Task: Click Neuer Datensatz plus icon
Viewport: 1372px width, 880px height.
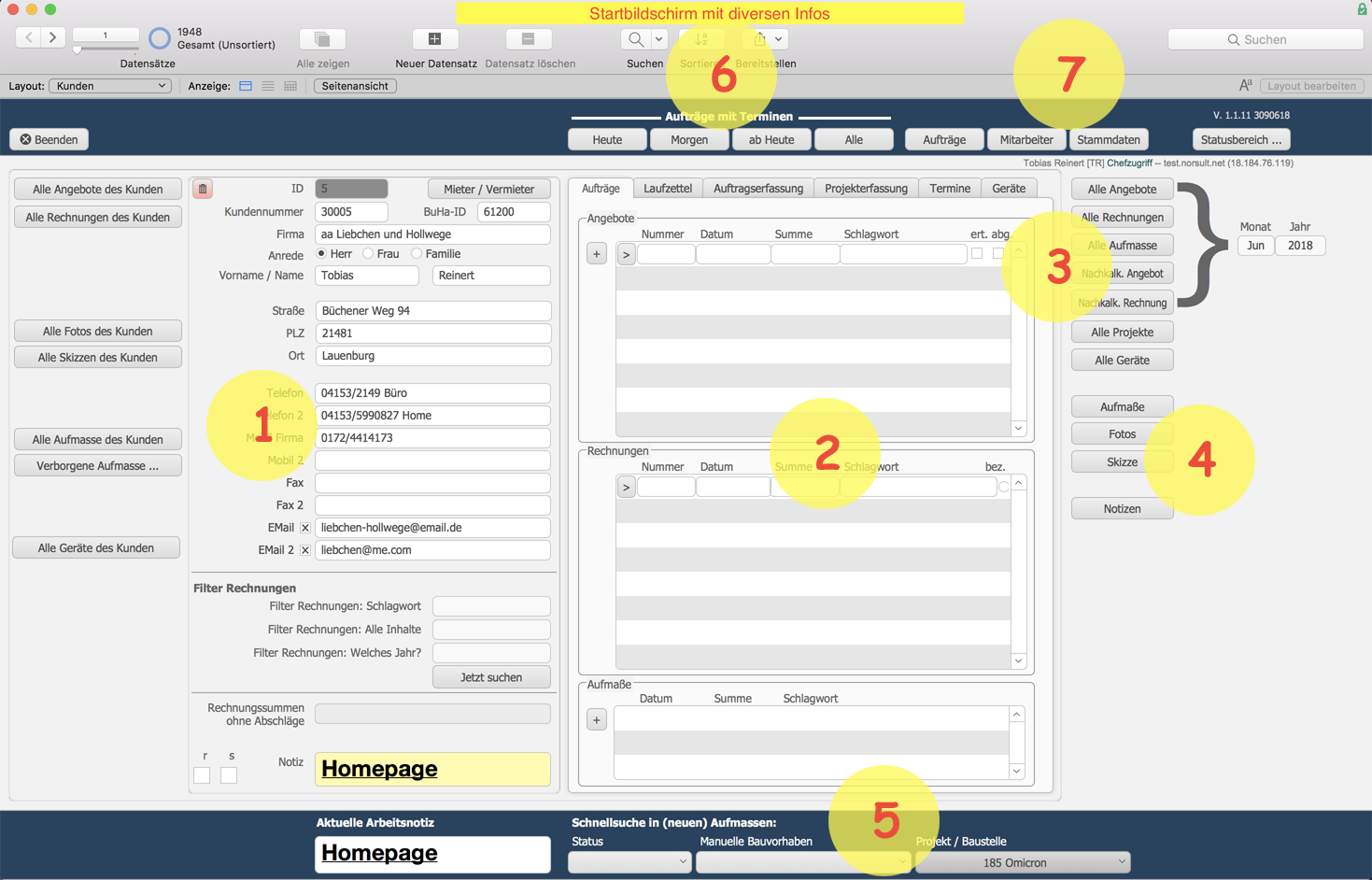Action: tap(435, 39)
